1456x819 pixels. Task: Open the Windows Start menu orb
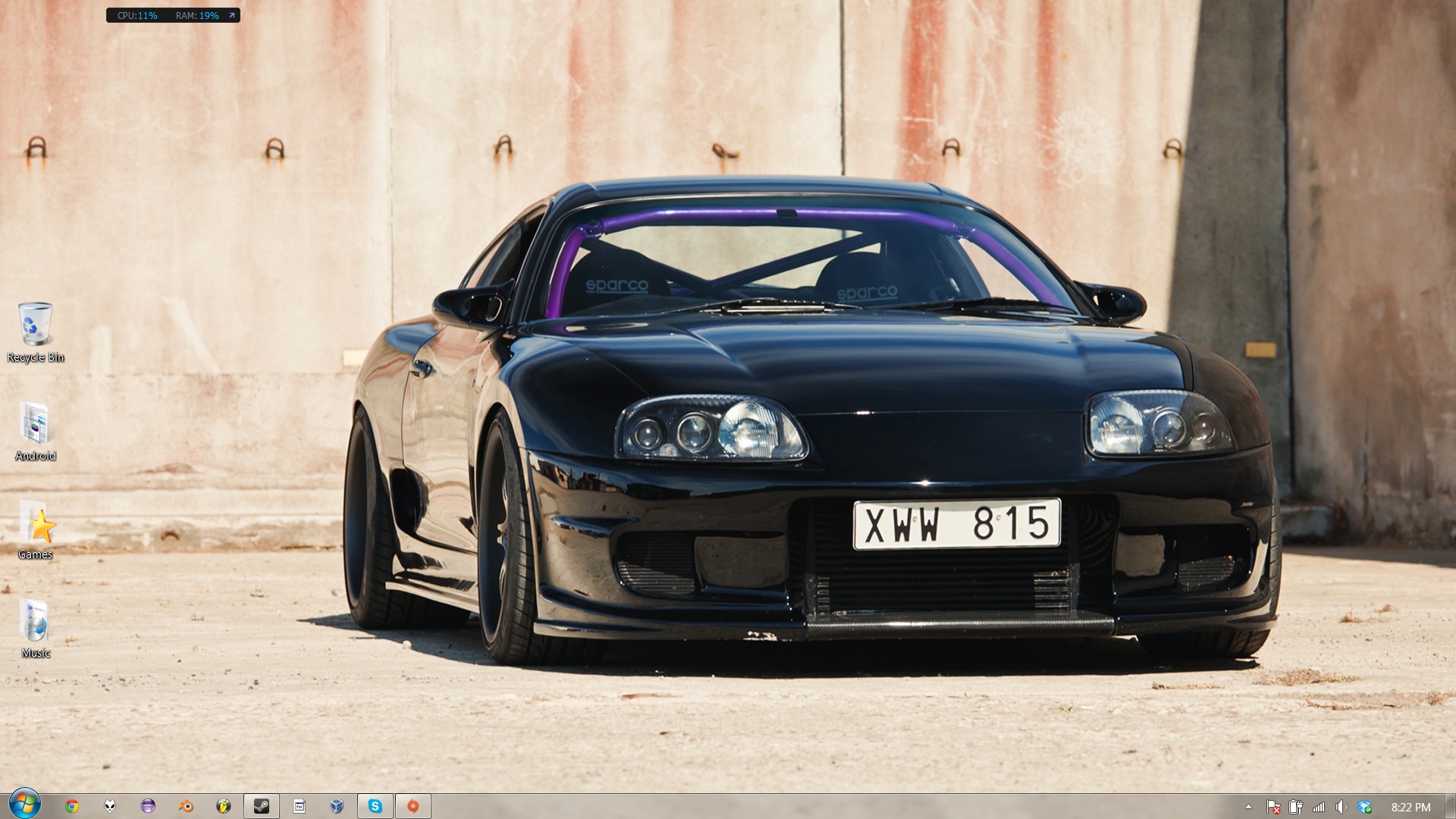pos(24,804)
